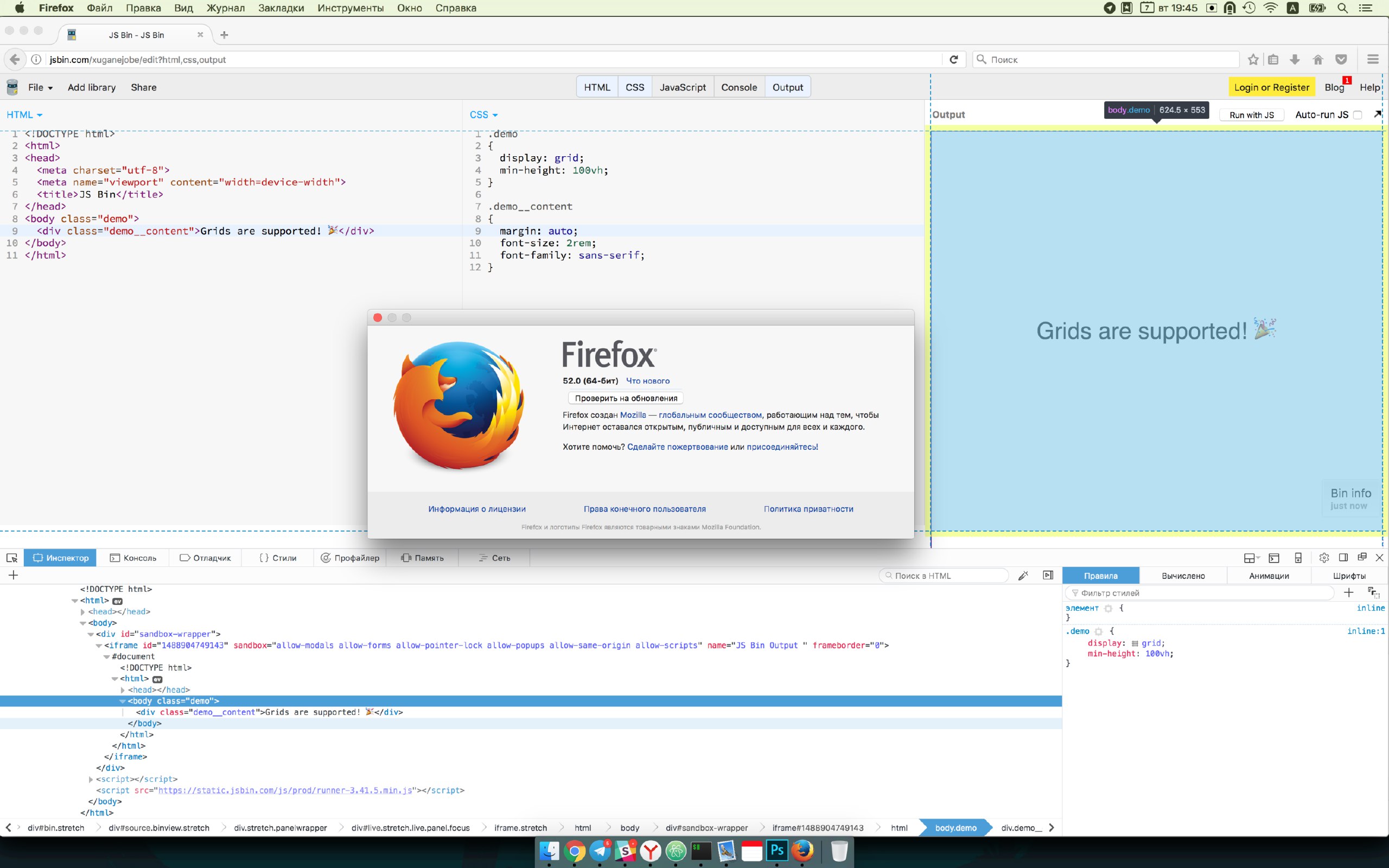Open the File dropdown in JS Bin
1389x868 pixels.
click(x=40, y=87)
